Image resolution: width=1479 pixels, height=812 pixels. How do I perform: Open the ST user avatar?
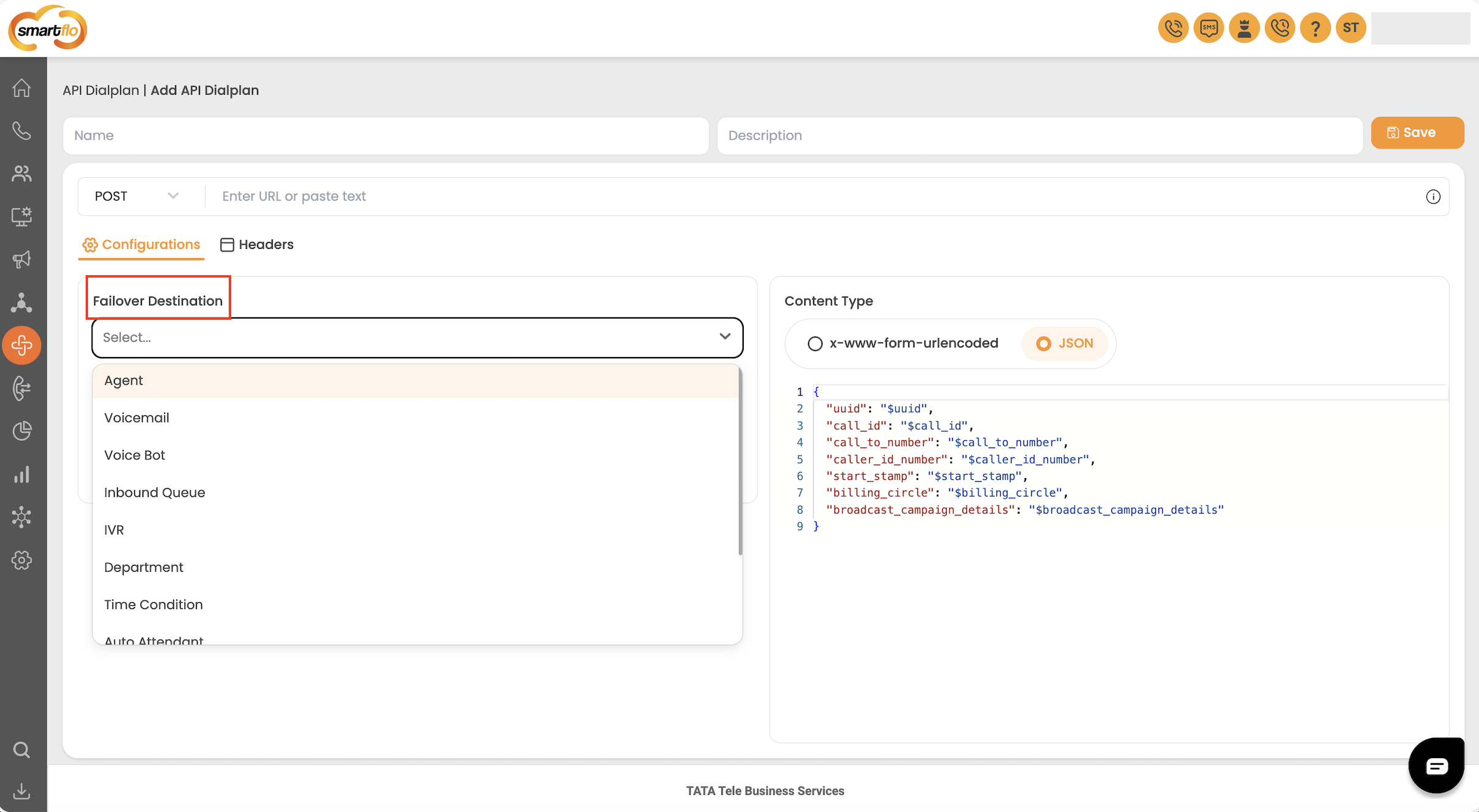point(1351,28)
